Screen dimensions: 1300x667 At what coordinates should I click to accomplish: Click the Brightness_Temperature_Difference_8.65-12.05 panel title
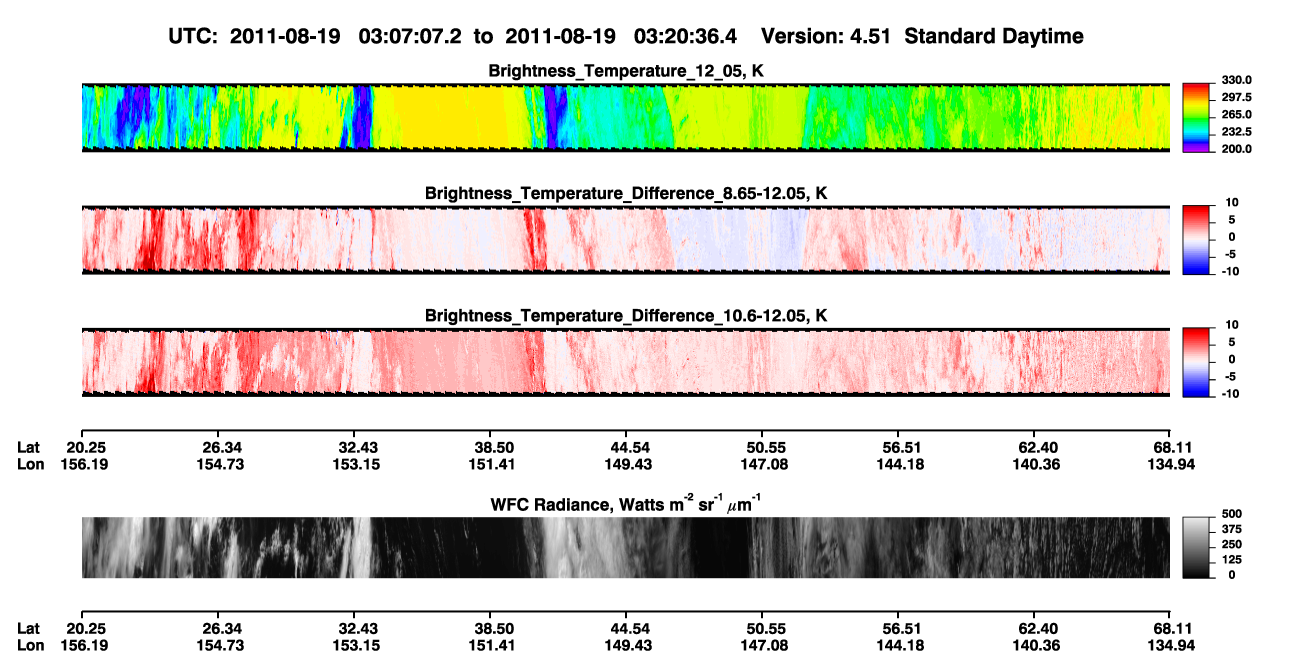tap(626, 193)
